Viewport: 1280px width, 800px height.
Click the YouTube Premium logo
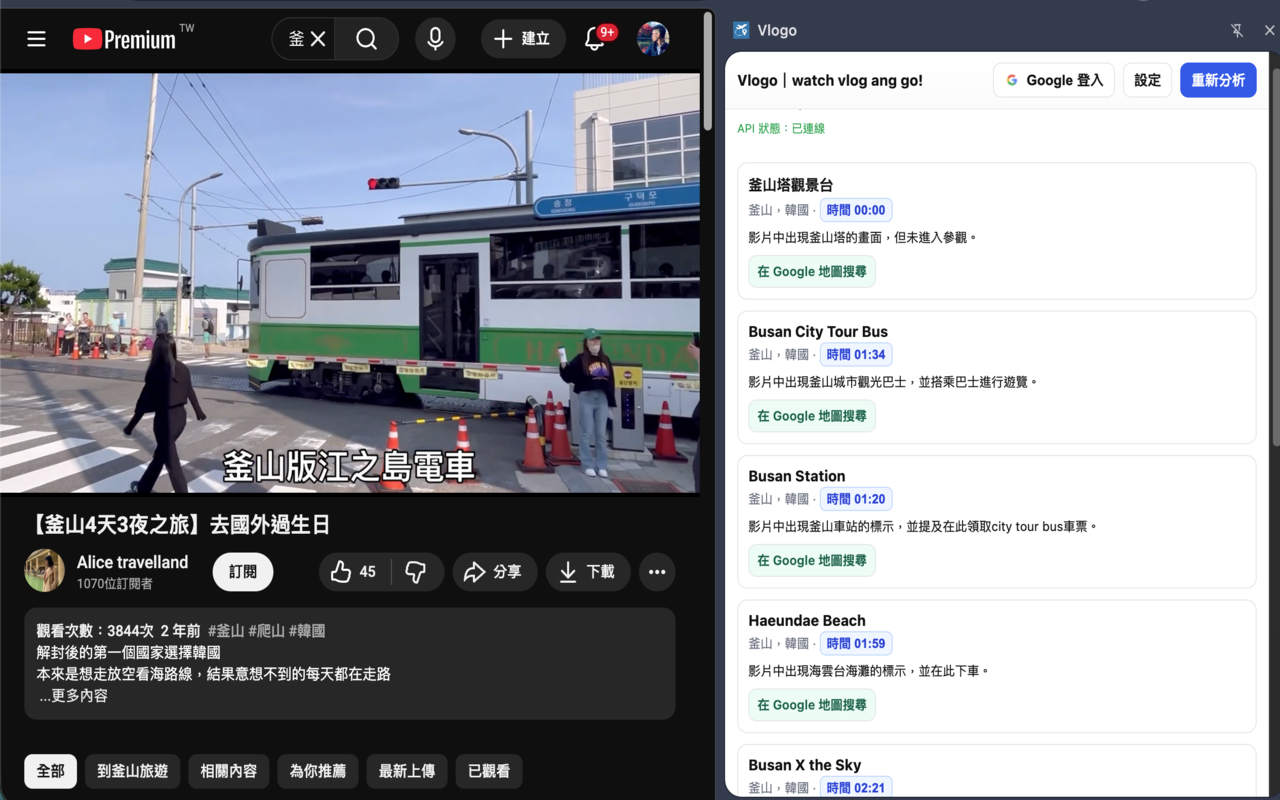(124, 39)
